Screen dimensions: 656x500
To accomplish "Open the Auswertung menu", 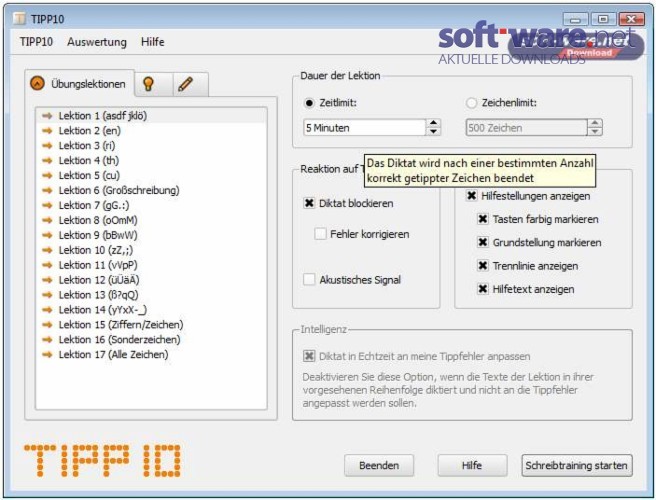I will (97, 42).
